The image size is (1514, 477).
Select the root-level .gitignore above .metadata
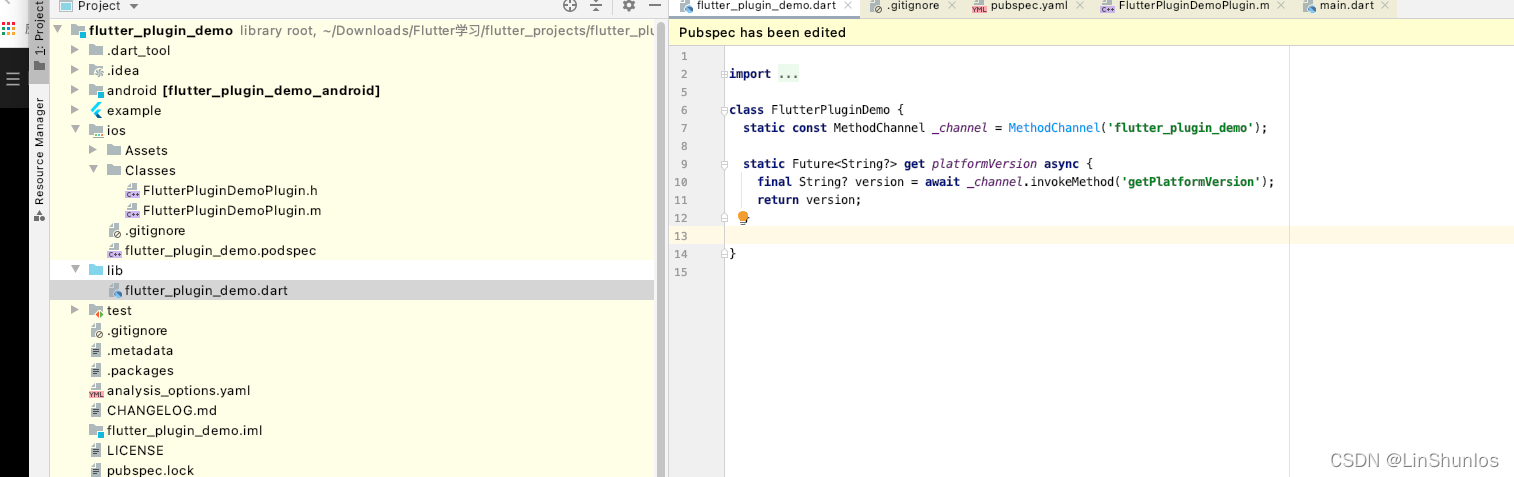point(137,330)
